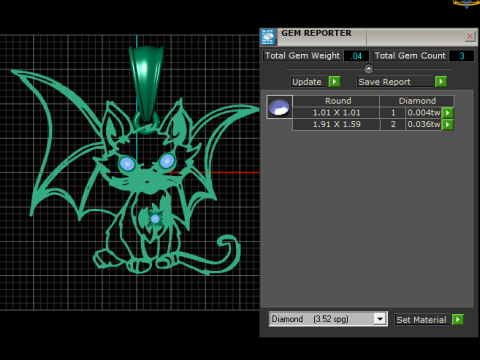Close the Gem Reporter panel
This screenshot has height=360, width=480.
[x=470, y=36]
